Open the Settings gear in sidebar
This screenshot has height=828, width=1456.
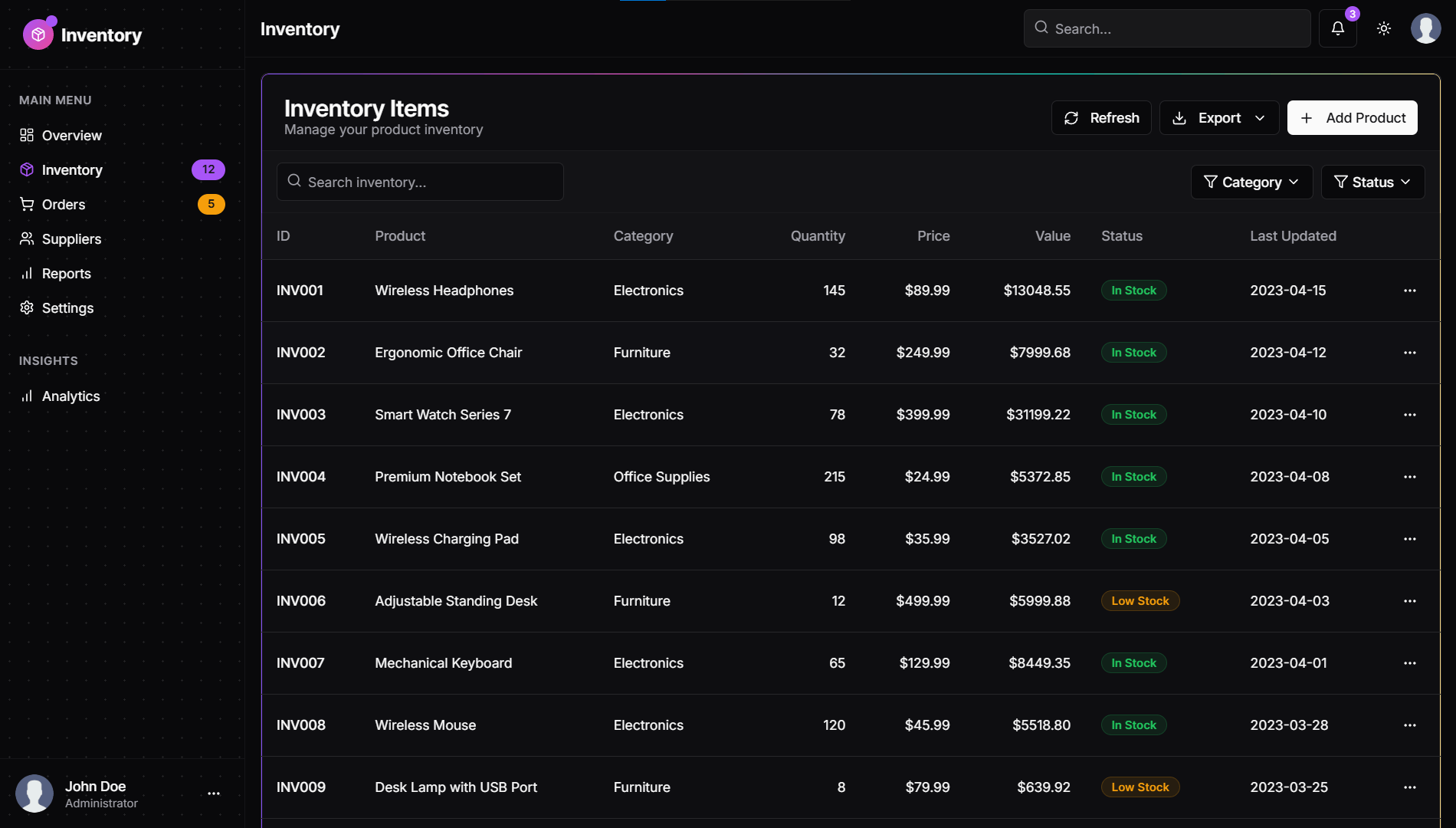click(26, 307)
